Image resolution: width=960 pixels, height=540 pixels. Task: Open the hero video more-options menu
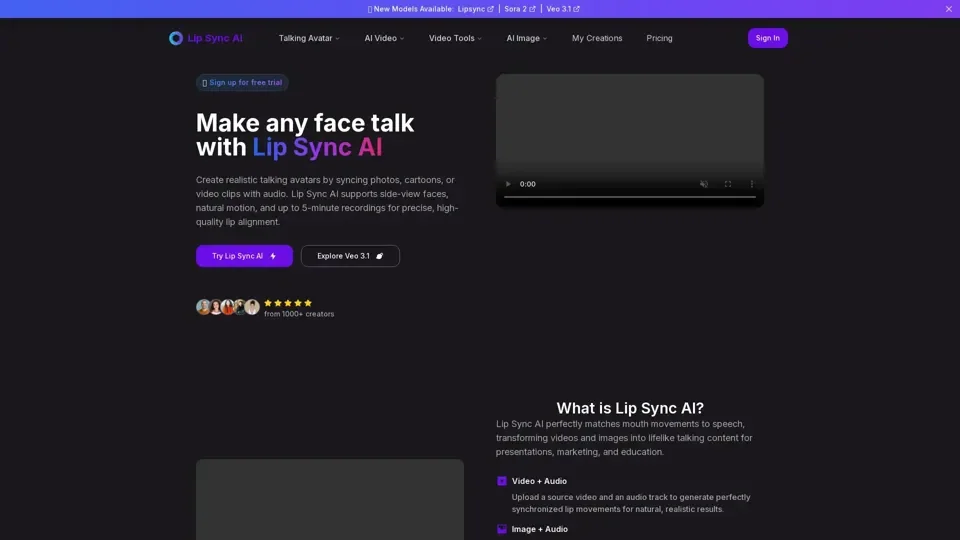[x=752, y=184]
